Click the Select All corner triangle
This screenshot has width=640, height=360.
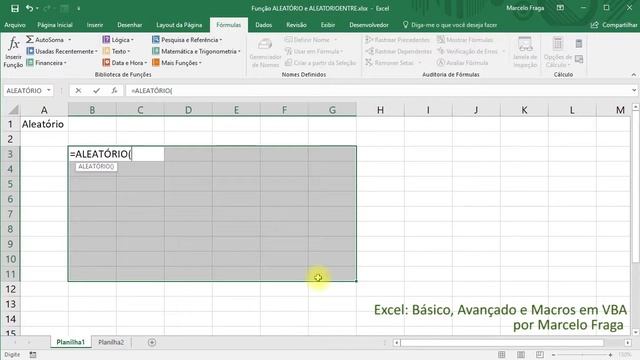pos(13,109)
